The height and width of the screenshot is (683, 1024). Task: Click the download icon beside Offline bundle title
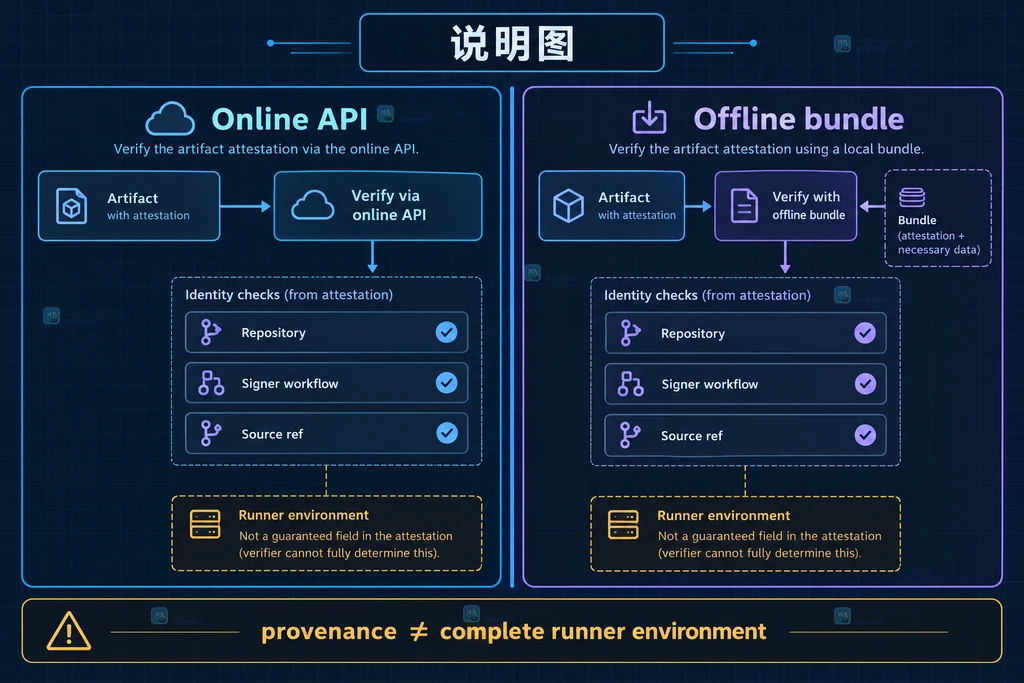(x=649, y=118)
